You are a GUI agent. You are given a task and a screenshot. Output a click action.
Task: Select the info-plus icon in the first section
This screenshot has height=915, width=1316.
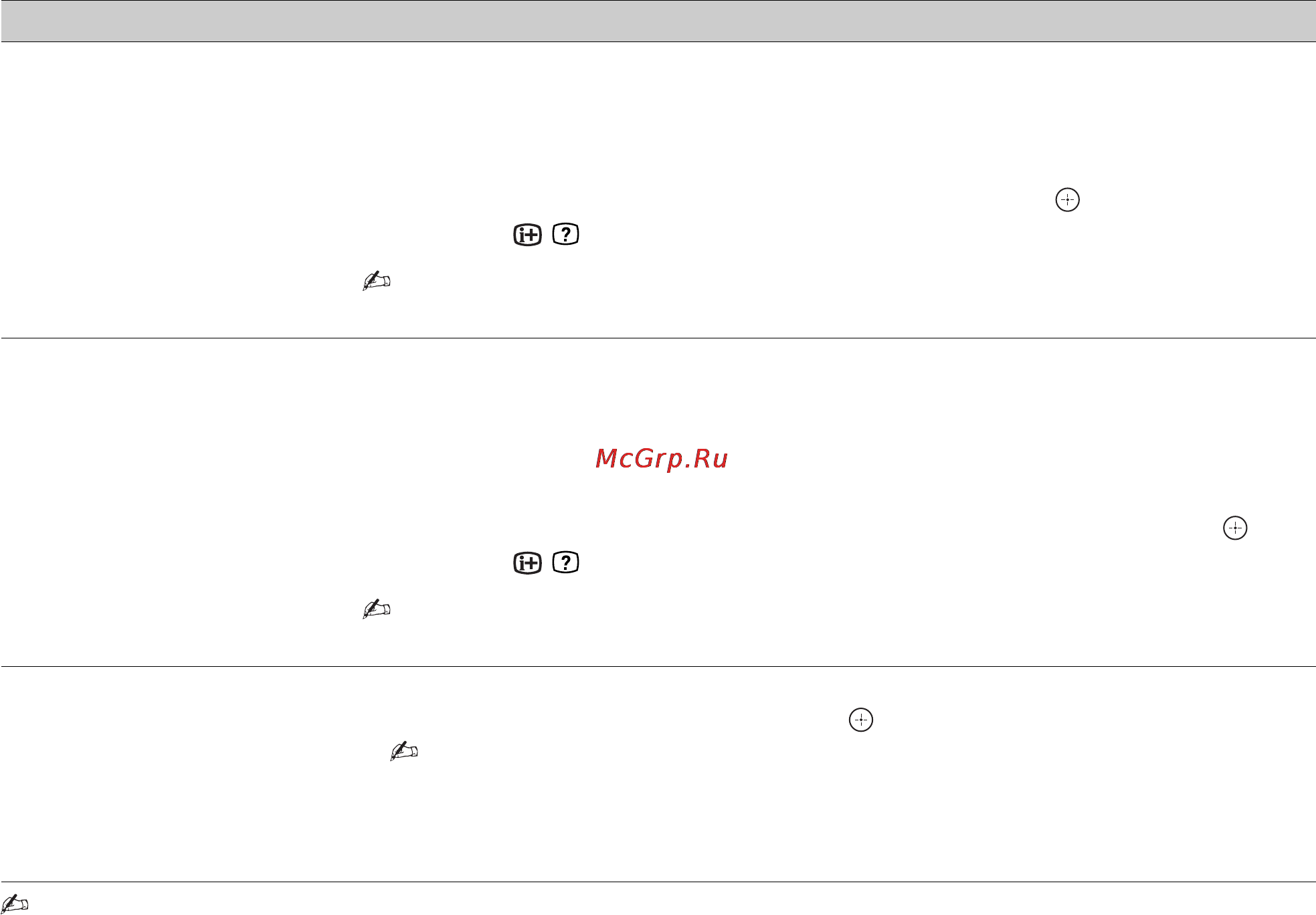(x=527, y=235)
